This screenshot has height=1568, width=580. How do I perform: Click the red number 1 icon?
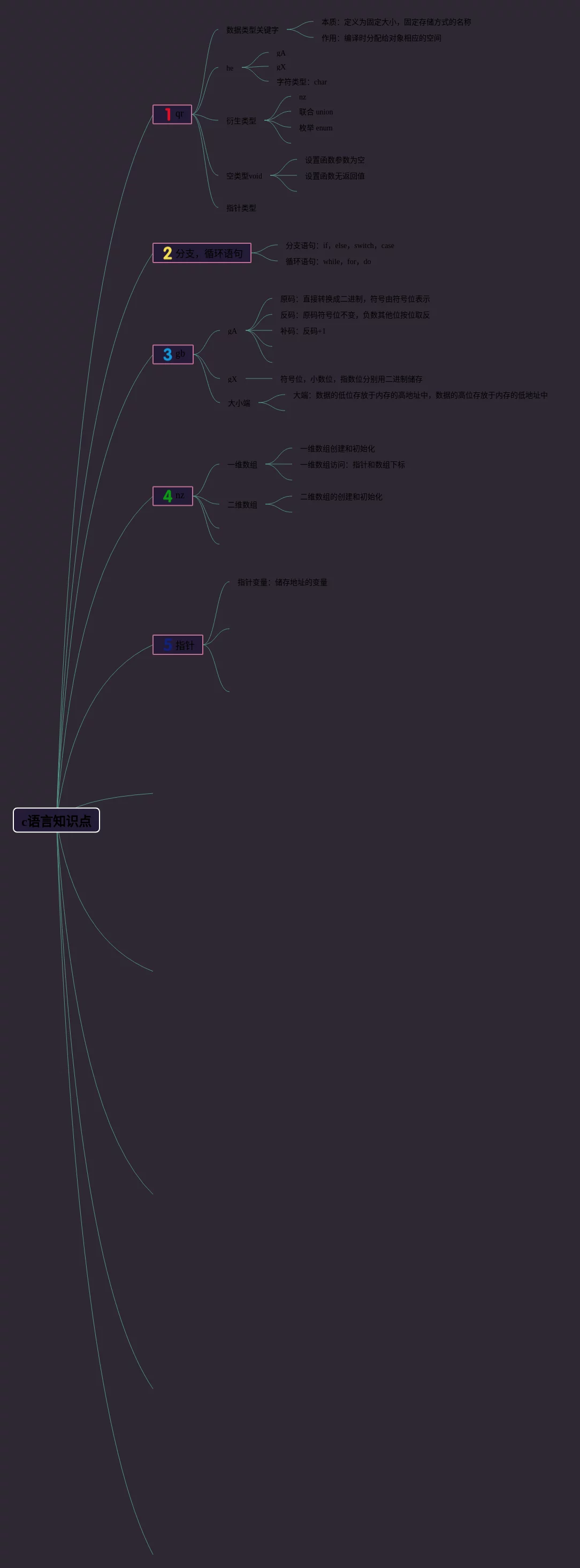tap(167, 114)
